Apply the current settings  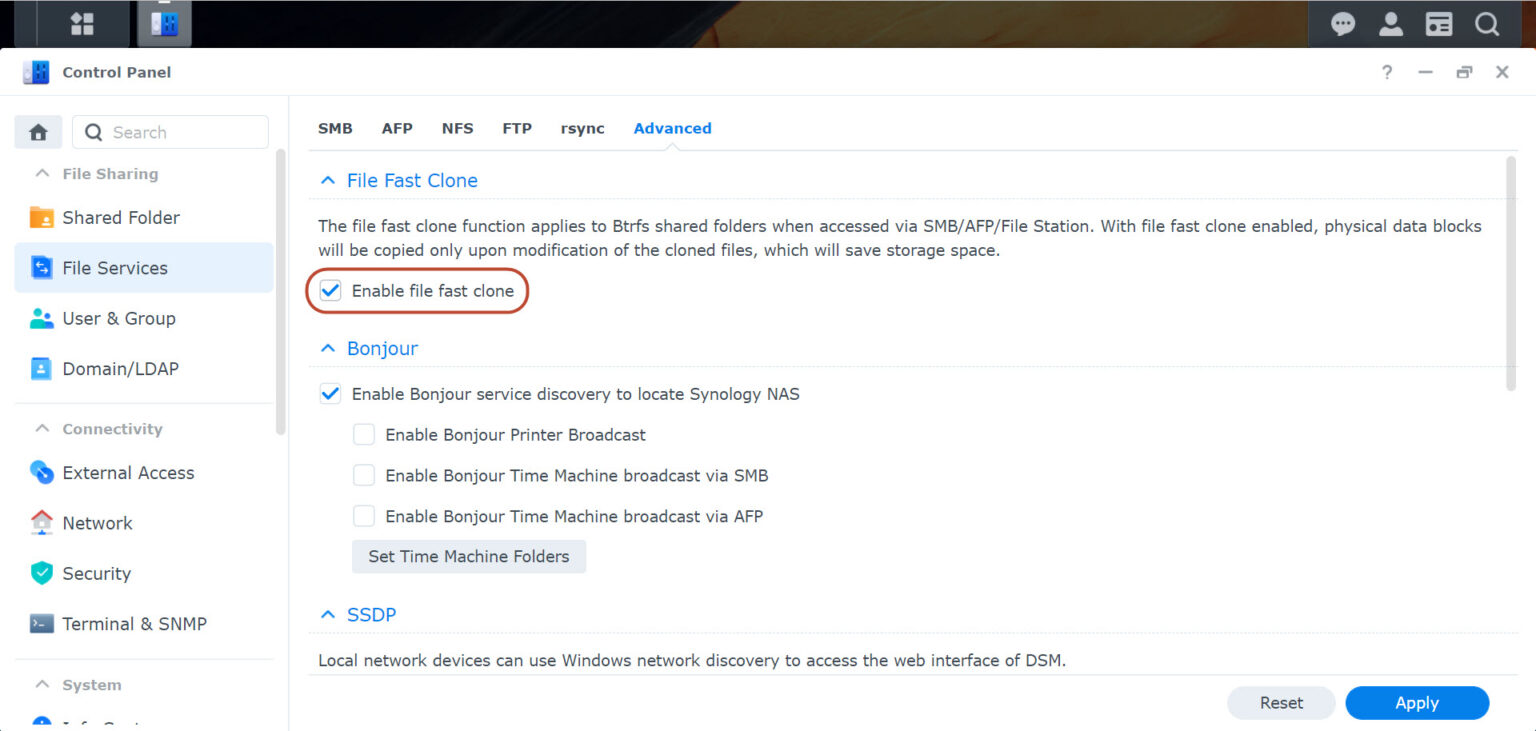(1417, 702)
